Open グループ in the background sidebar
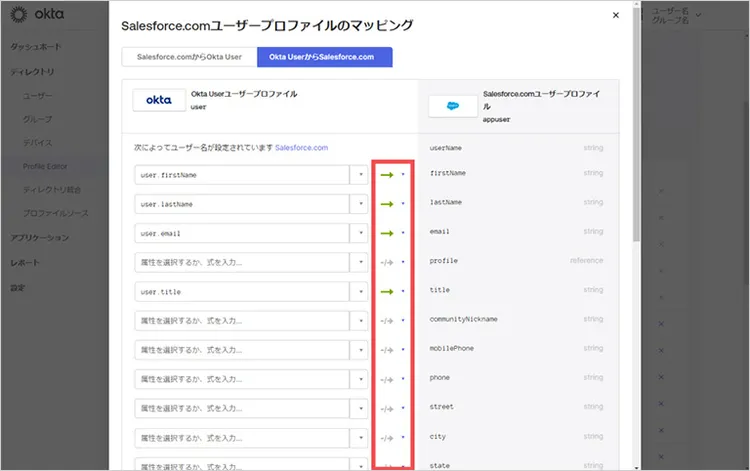 38,120
